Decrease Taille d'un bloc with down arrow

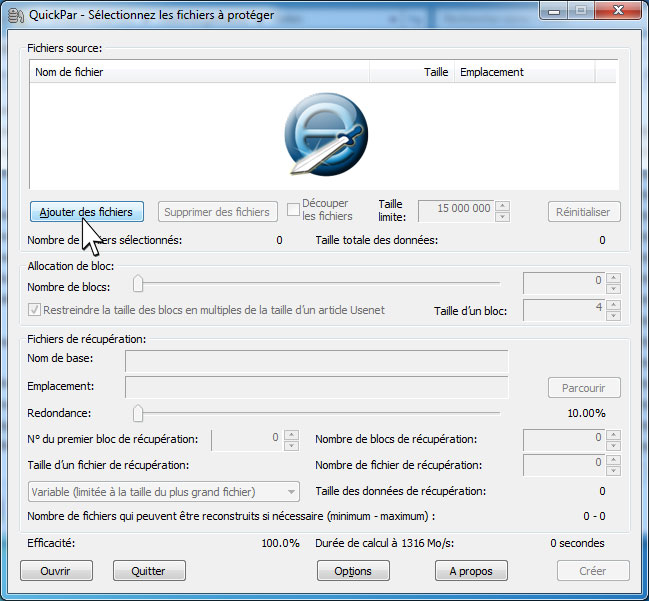tap(613, 316)
